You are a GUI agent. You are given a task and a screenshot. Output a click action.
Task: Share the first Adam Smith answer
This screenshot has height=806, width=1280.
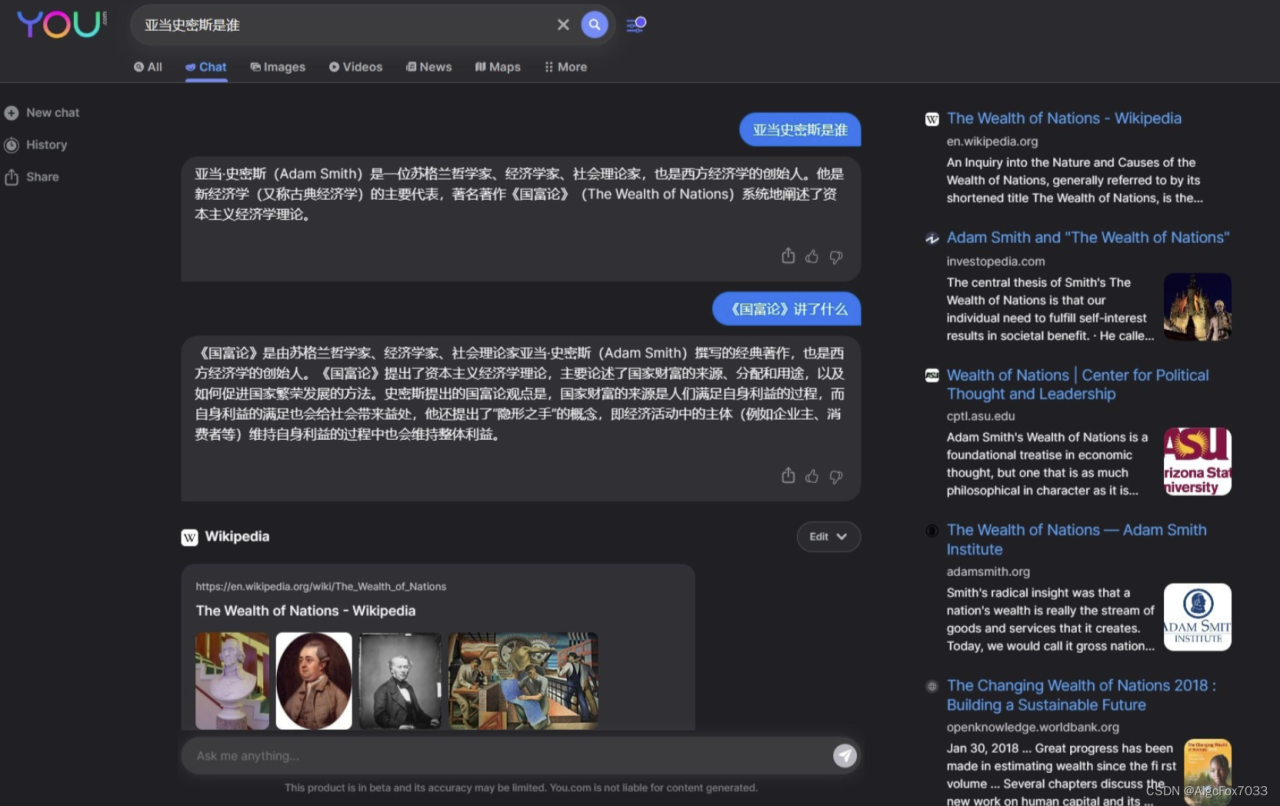tap(788, 256)
